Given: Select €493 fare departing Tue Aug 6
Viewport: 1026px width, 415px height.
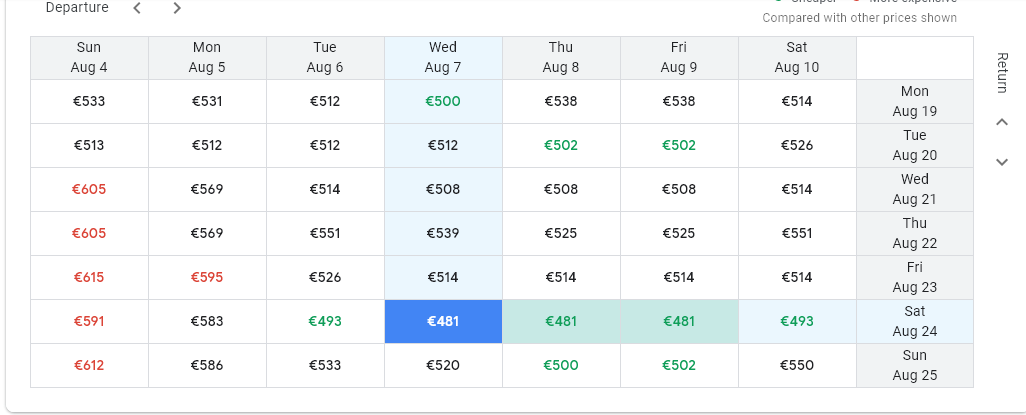Looking at the screenshot, I should click(x=325, y=321).
